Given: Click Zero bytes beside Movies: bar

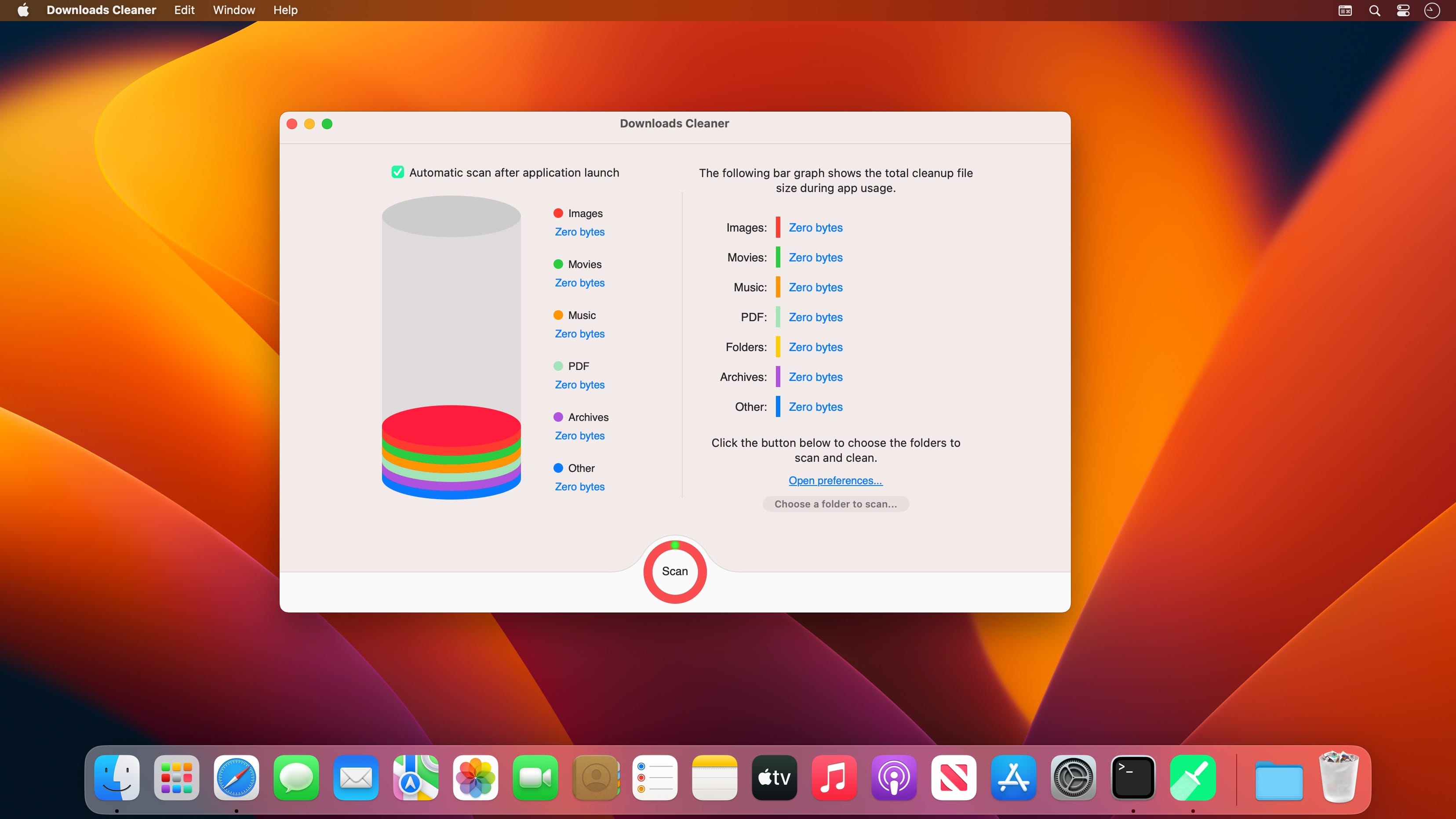Looking at the screenshot, I should (815, 257).
